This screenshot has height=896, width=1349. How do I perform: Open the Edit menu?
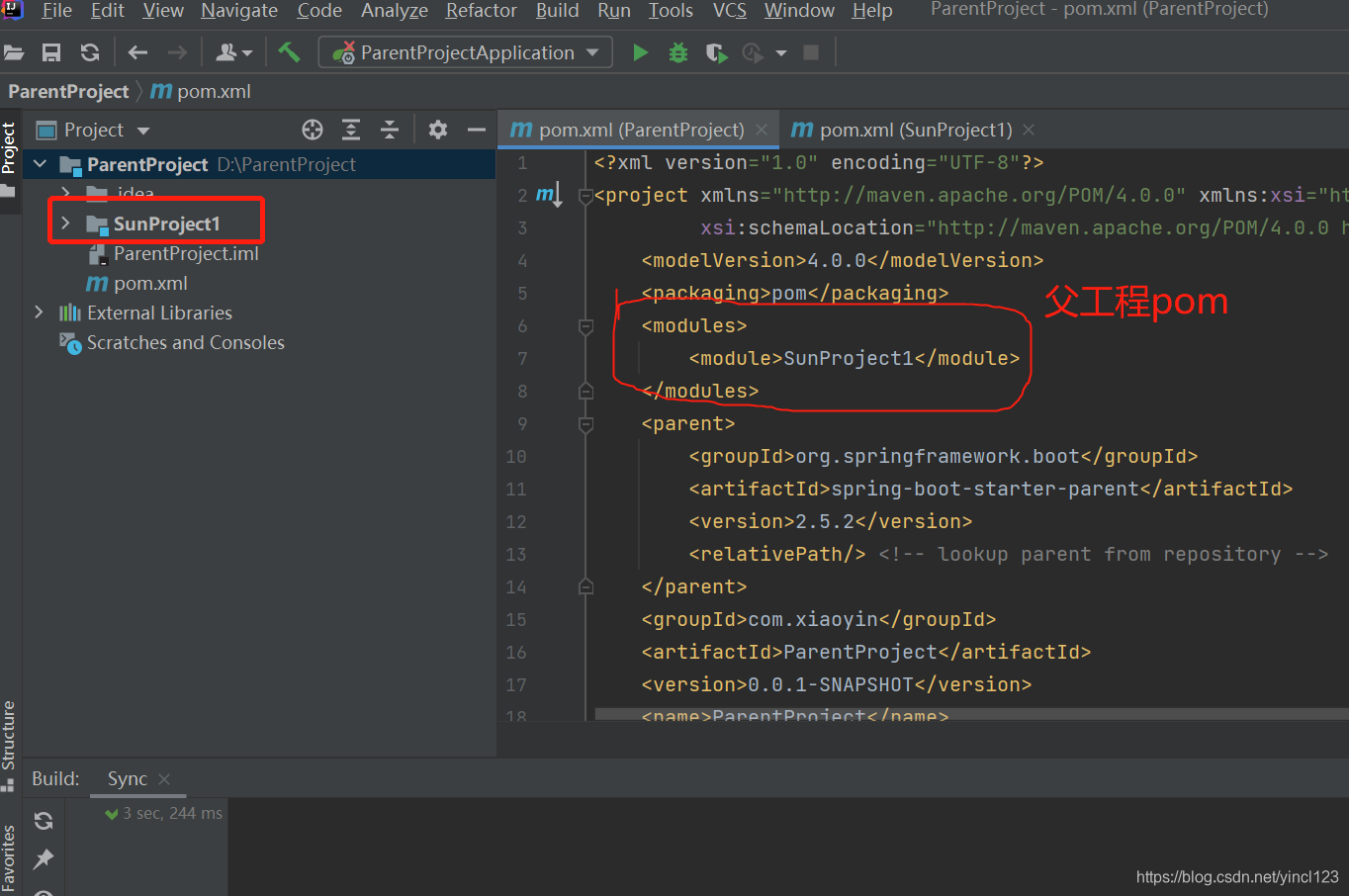108,11
